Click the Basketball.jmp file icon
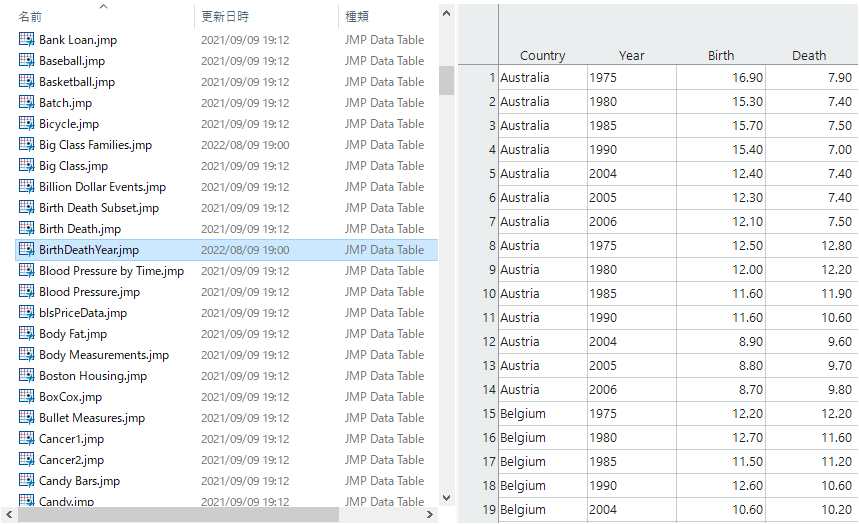The image size is (859, 524). 26,82
